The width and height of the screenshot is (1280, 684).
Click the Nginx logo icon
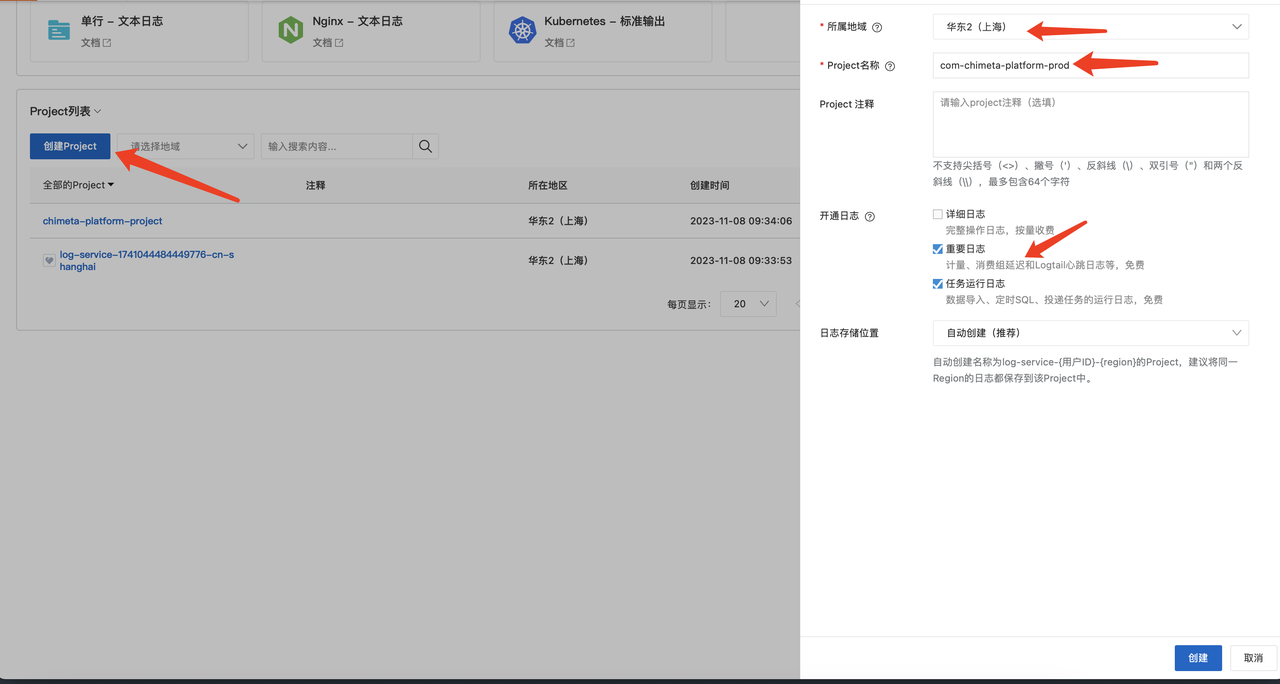pyautogui.click(x=290, y=30)
